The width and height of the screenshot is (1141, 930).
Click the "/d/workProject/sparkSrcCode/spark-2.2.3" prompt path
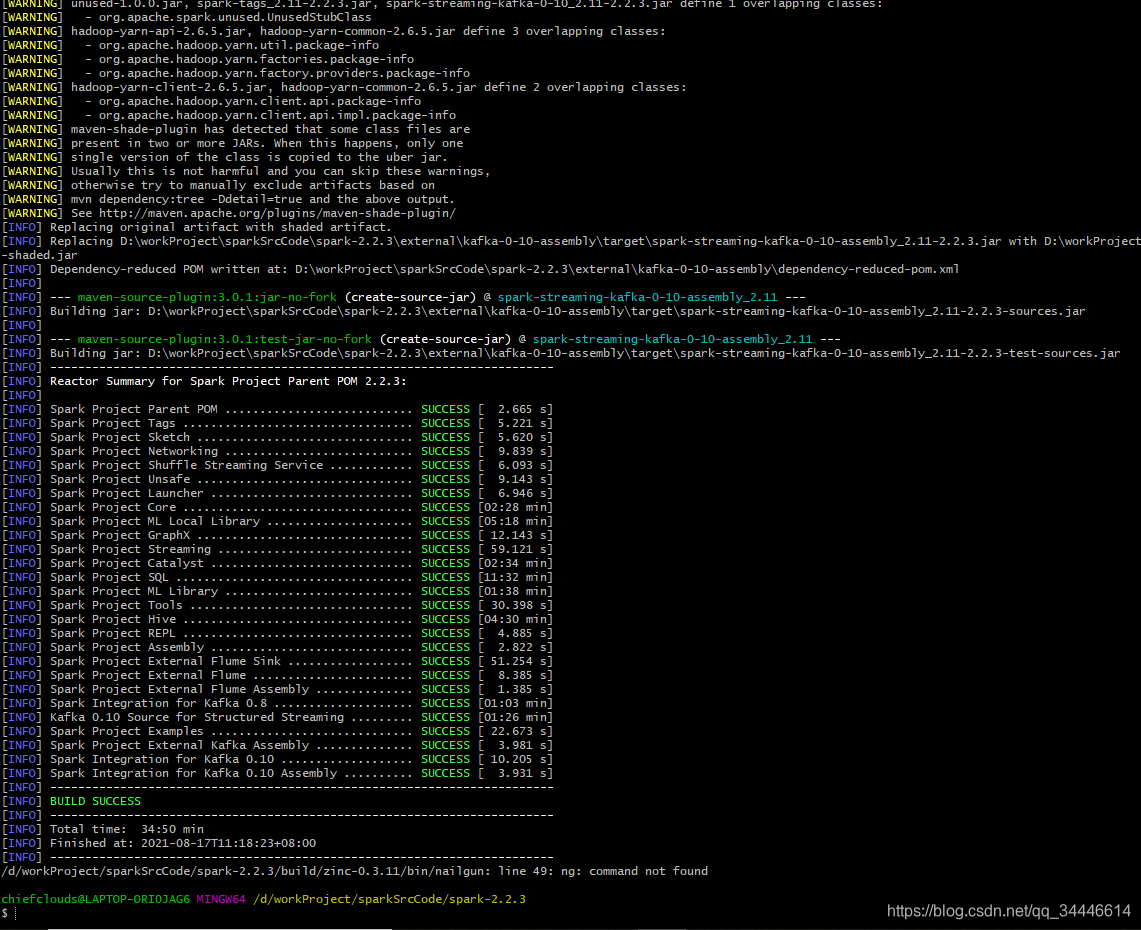tap(389, 899)
